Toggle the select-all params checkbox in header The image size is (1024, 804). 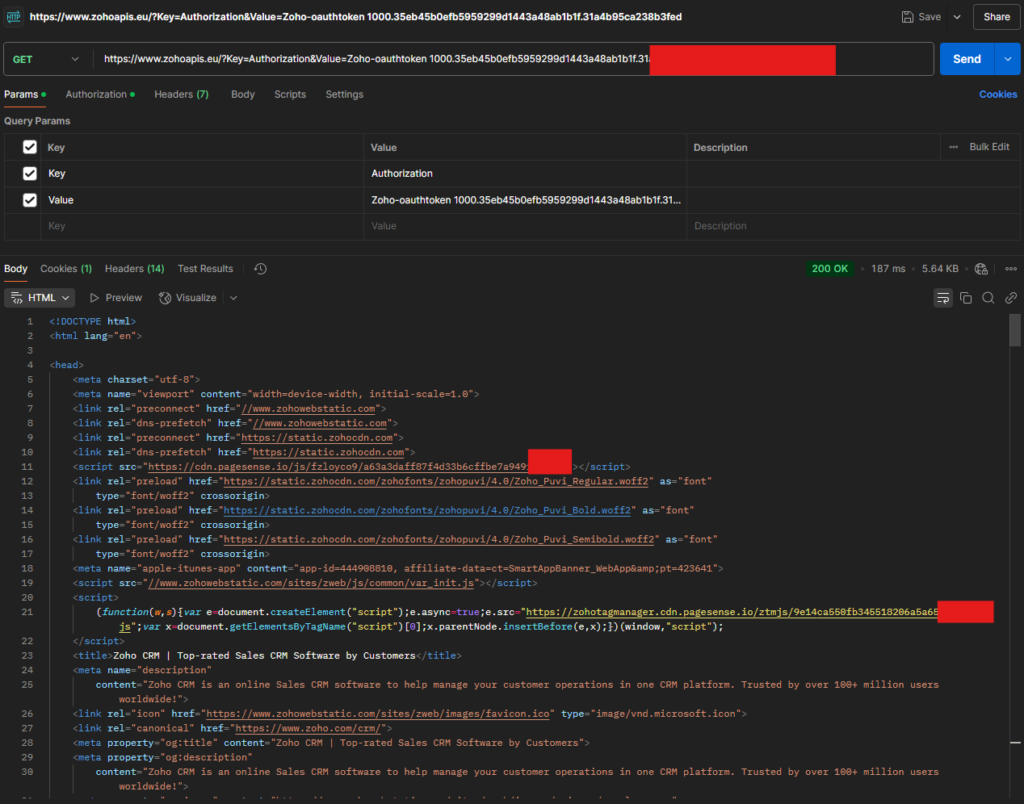click(29, 147)
